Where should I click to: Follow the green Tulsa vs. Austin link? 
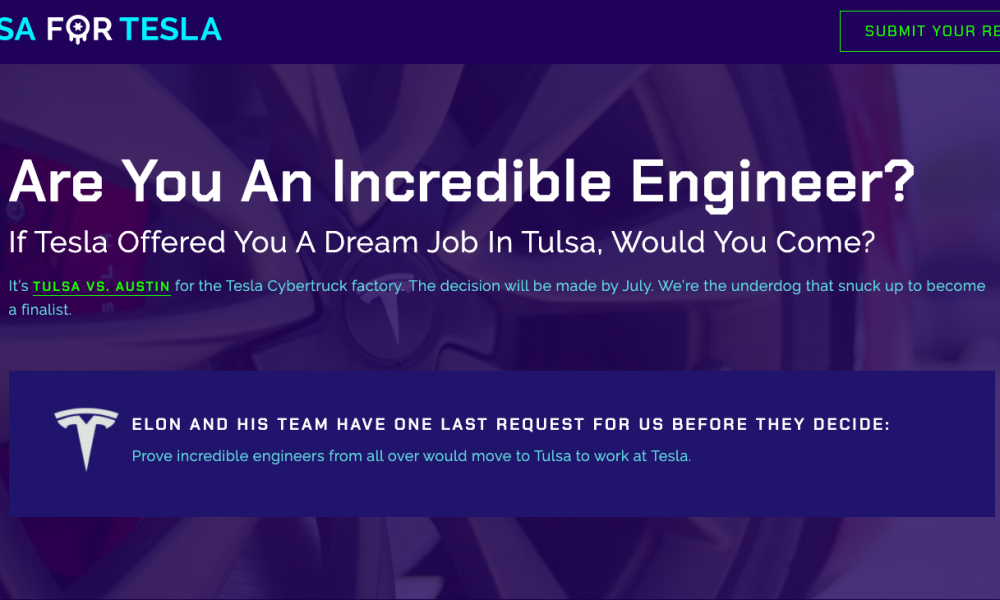coord(101,286)
